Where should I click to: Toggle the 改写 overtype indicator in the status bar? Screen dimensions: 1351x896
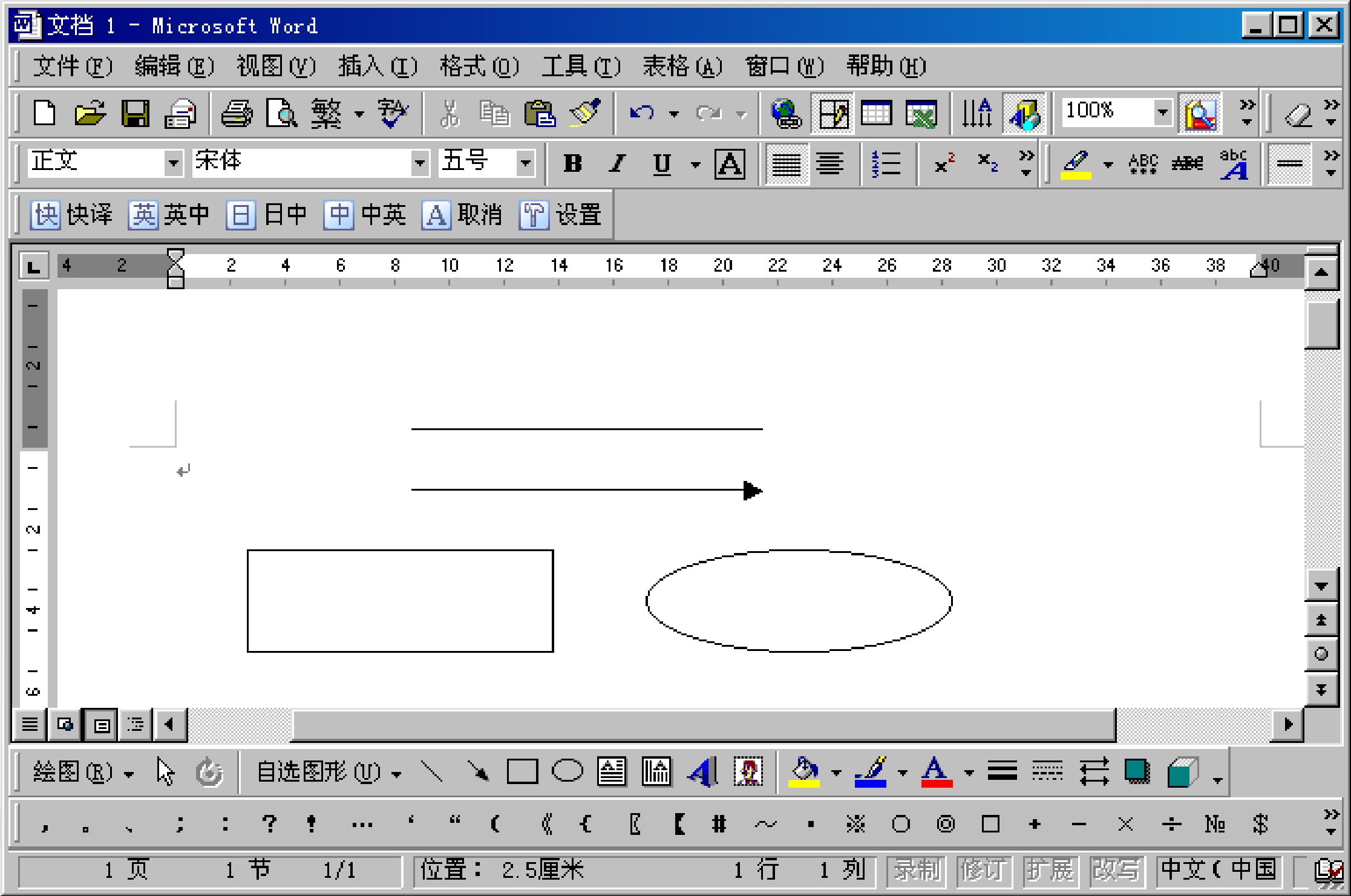click(x=1116, y=870)
